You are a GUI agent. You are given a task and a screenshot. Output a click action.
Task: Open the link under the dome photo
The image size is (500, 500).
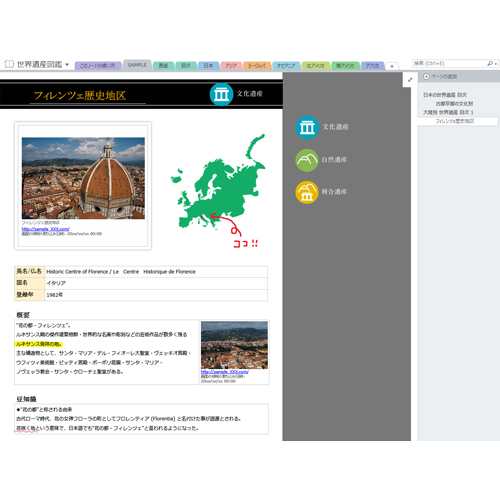(x=45, y=229)
